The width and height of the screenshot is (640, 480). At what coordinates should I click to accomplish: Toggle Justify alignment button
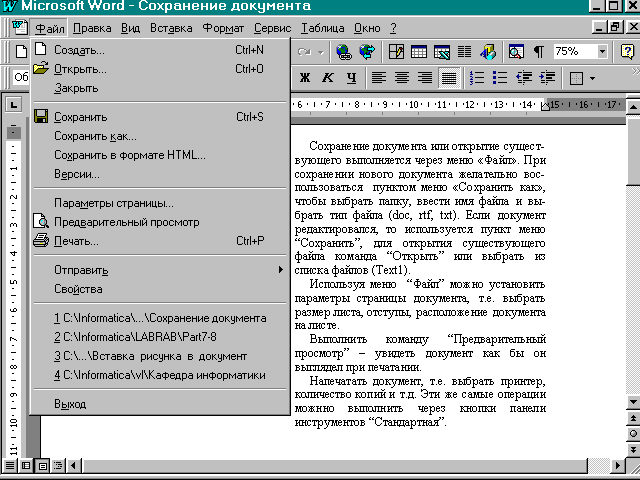pos(449,78)
